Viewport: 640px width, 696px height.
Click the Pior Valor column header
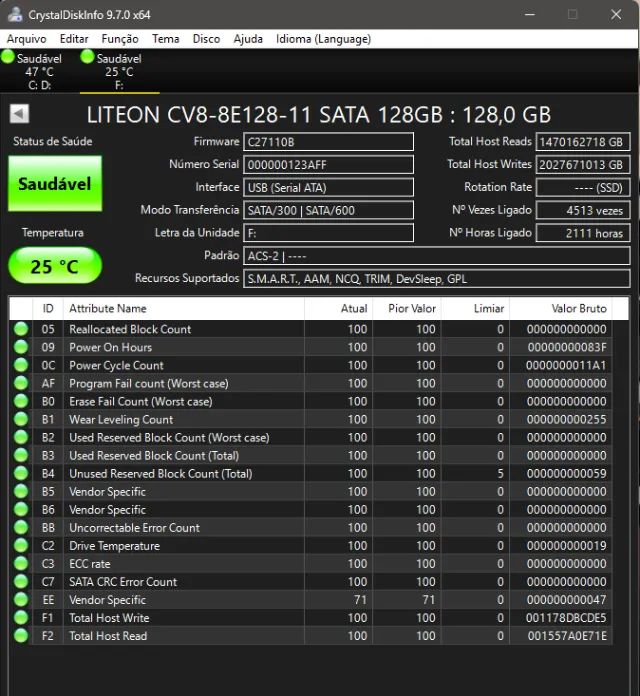click(x=407, y=308)
